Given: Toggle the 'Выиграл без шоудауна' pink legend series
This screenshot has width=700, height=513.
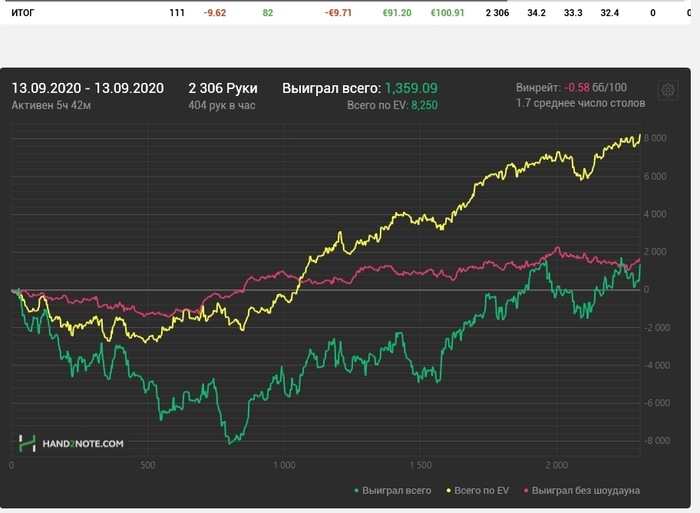Looking at the screenshot, I should 582,490.
